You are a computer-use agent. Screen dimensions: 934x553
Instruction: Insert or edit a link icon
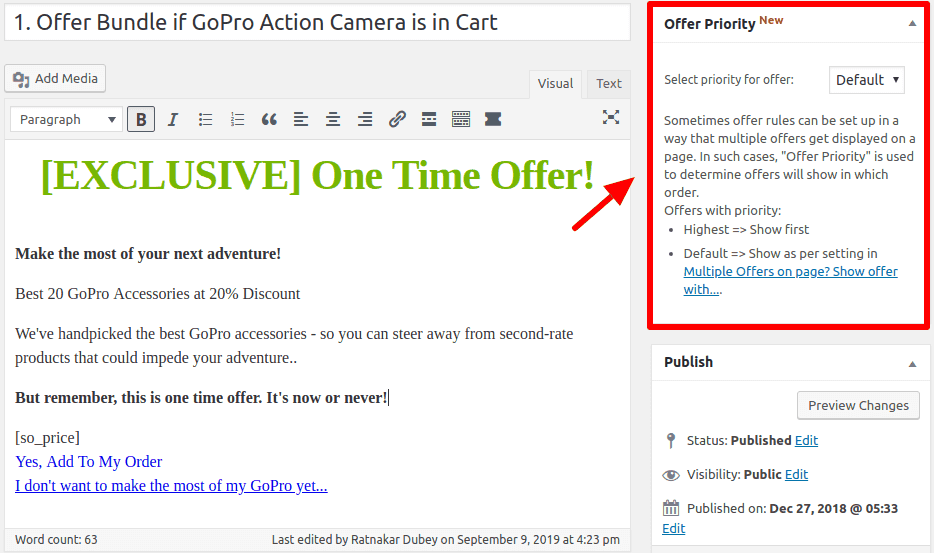tap(397, 119)
